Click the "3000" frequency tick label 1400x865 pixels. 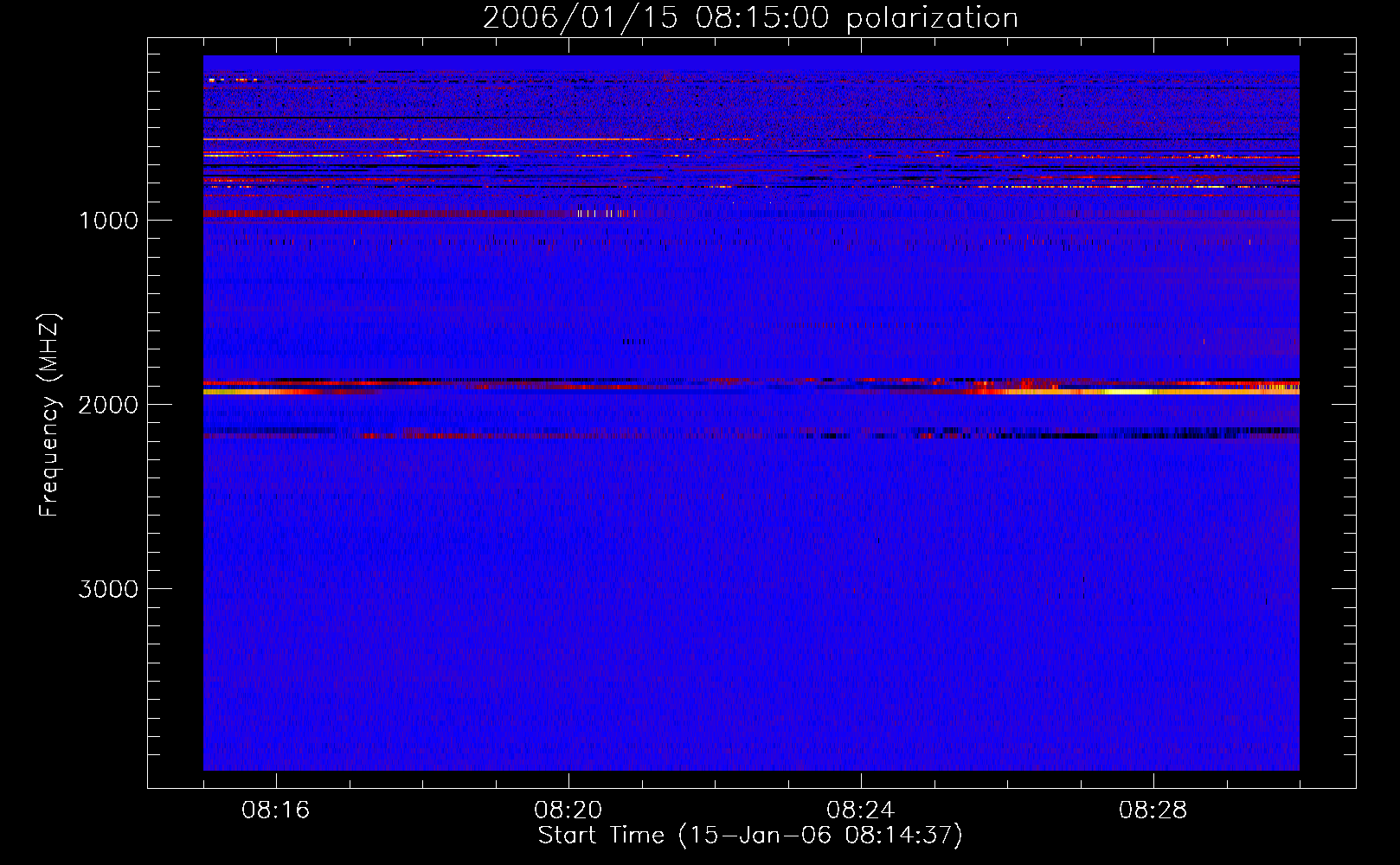(108, 589)
